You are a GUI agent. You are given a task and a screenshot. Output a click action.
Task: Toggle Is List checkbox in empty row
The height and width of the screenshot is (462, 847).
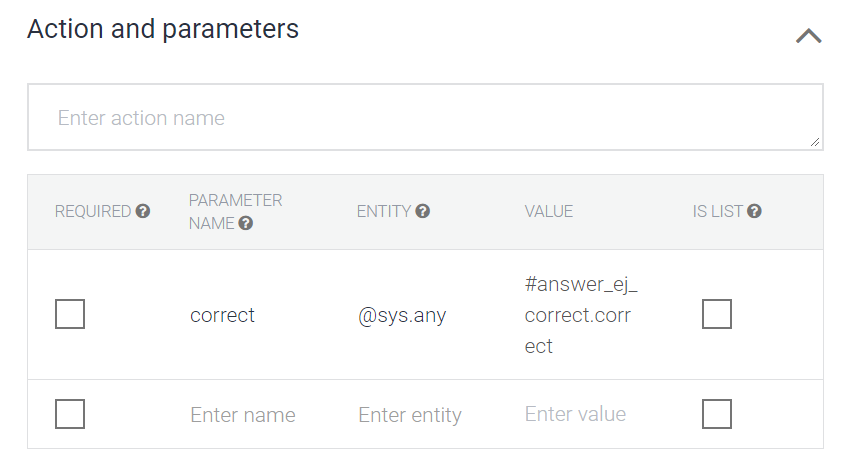(x=717, y=414)
